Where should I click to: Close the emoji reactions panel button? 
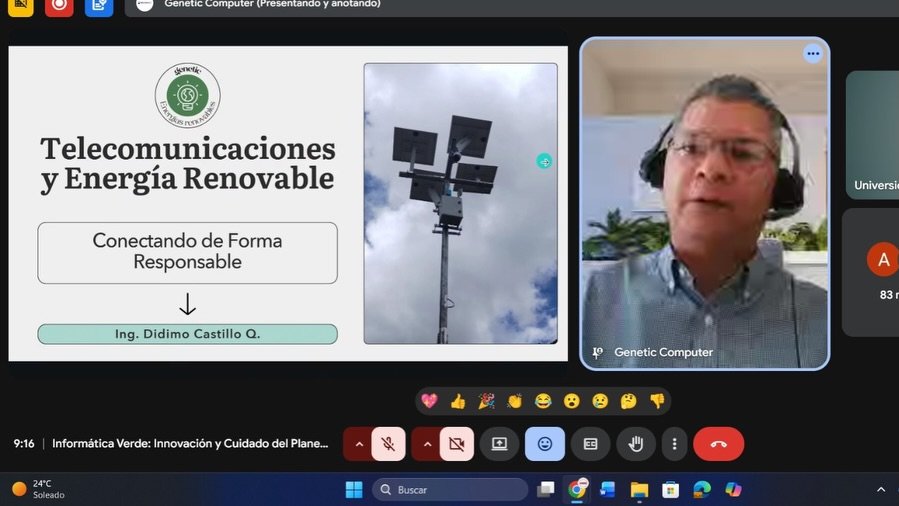[x=545, y=444]
